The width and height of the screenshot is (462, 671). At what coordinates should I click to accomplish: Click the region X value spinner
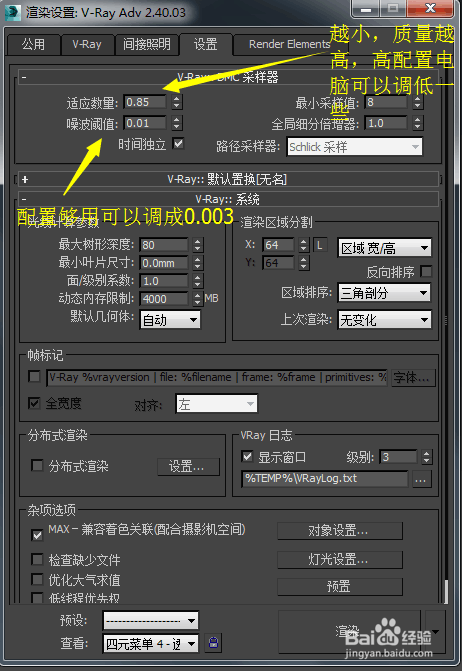coord(303,245)
